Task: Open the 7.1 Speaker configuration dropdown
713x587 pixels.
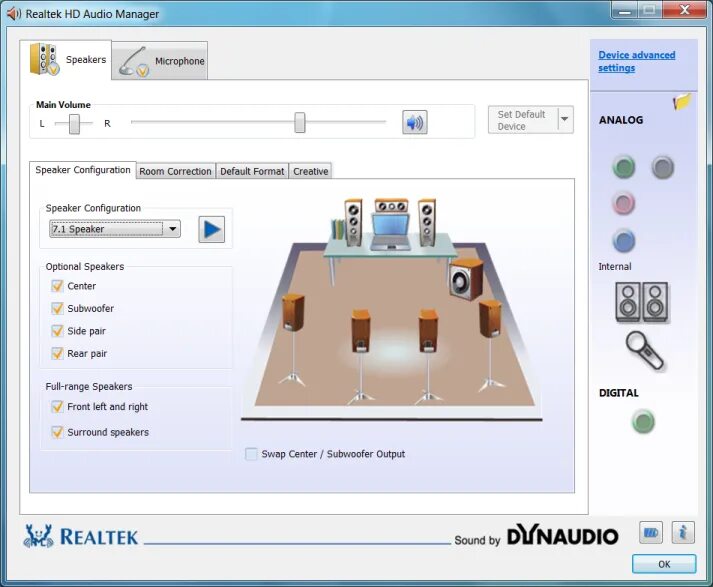Action: [x=115, y=229]
